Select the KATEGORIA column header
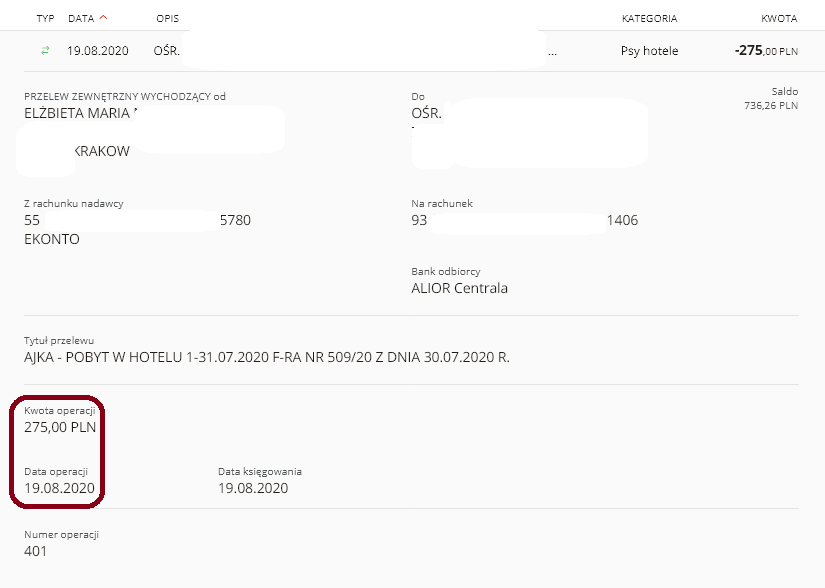825x588 pixels. [x=649, y=18]
